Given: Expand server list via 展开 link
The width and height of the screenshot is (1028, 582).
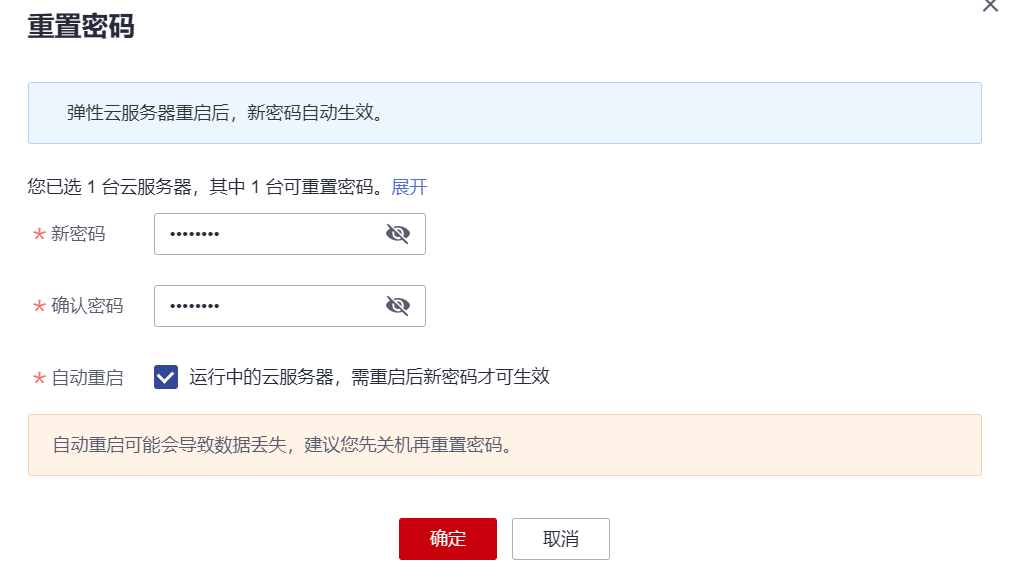Looking at the screenshot, I should [409, 187].
